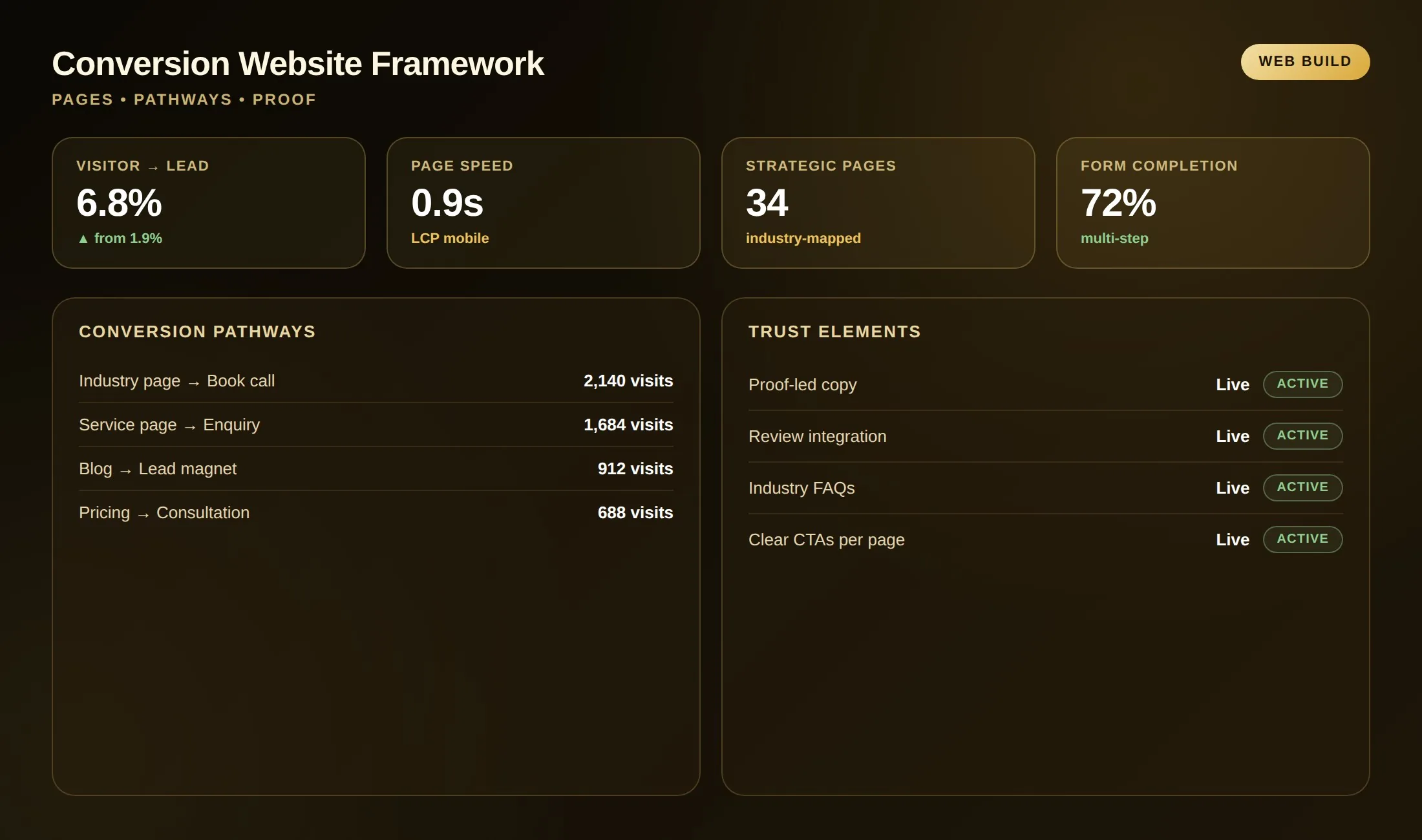Click the Conversion Pathways heading
The width and height of the screenshot is (1422, 840).
(x=197, y=331)
